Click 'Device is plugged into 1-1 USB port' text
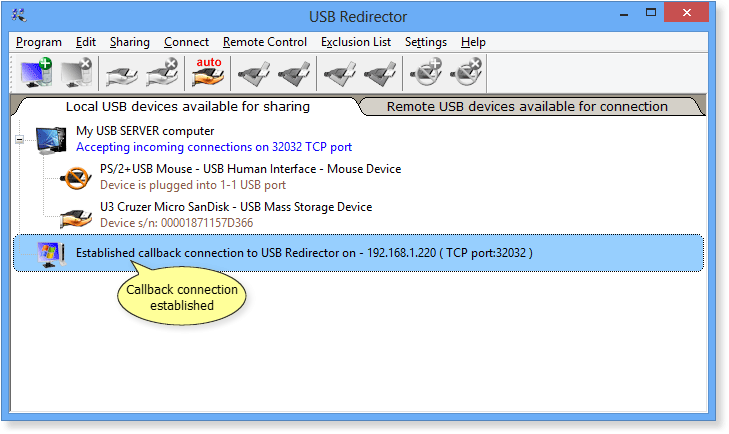This screenshot has width=729, height=434. click(x=193, y=185)
